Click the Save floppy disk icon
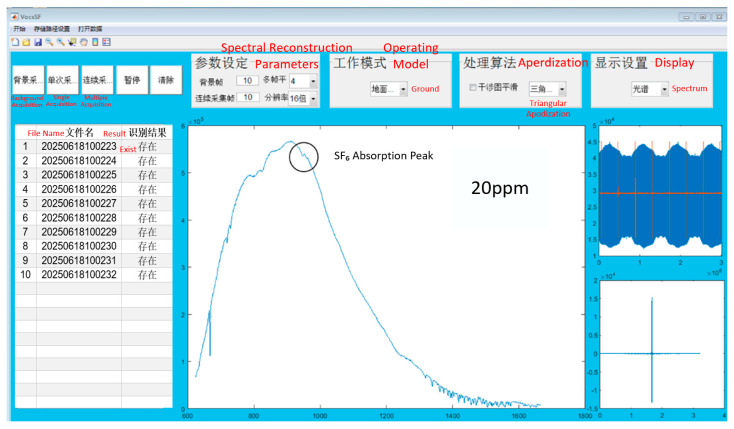Image resolution: width=734 pixels, height=429 pixels. (38, 42)
